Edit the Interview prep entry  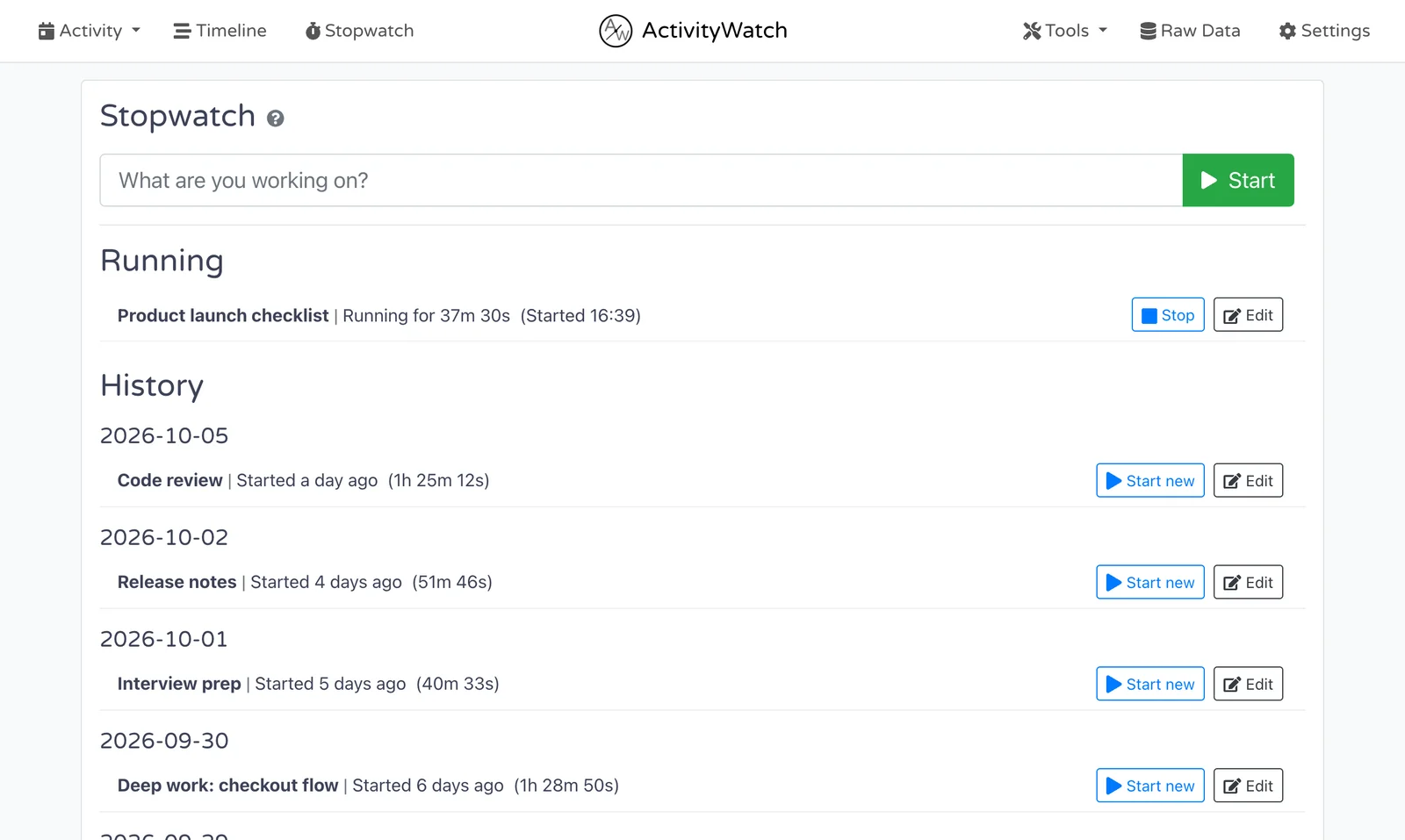click(x=1248, y=685)
